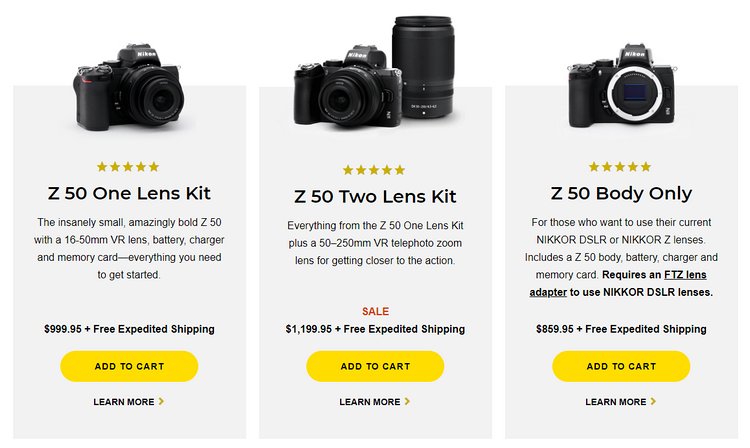Open Learn More for Two Lens Kit
The width and height of the screenshot is (750, 448).
[374, 402]
